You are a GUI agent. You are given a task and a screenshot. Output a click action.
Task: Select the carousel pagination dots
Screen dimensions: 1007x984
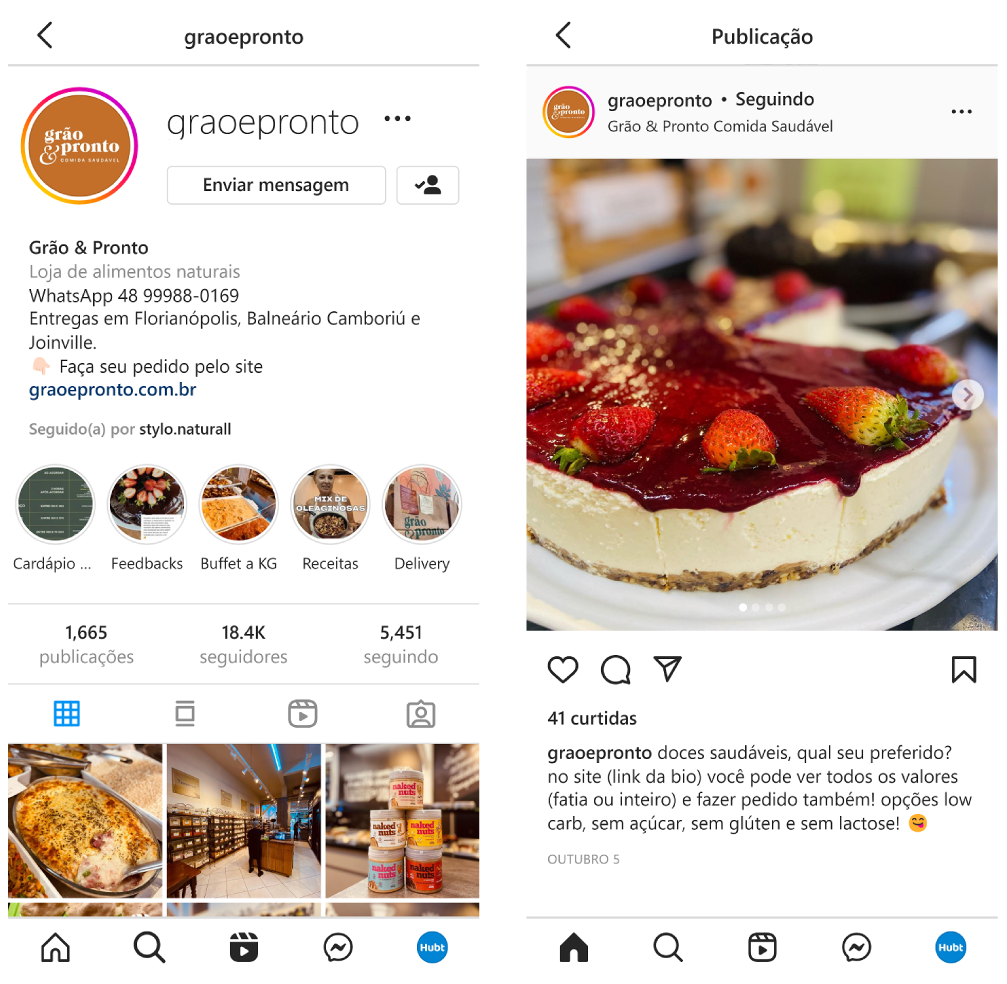pyautogui.click(x=762, y=607)
